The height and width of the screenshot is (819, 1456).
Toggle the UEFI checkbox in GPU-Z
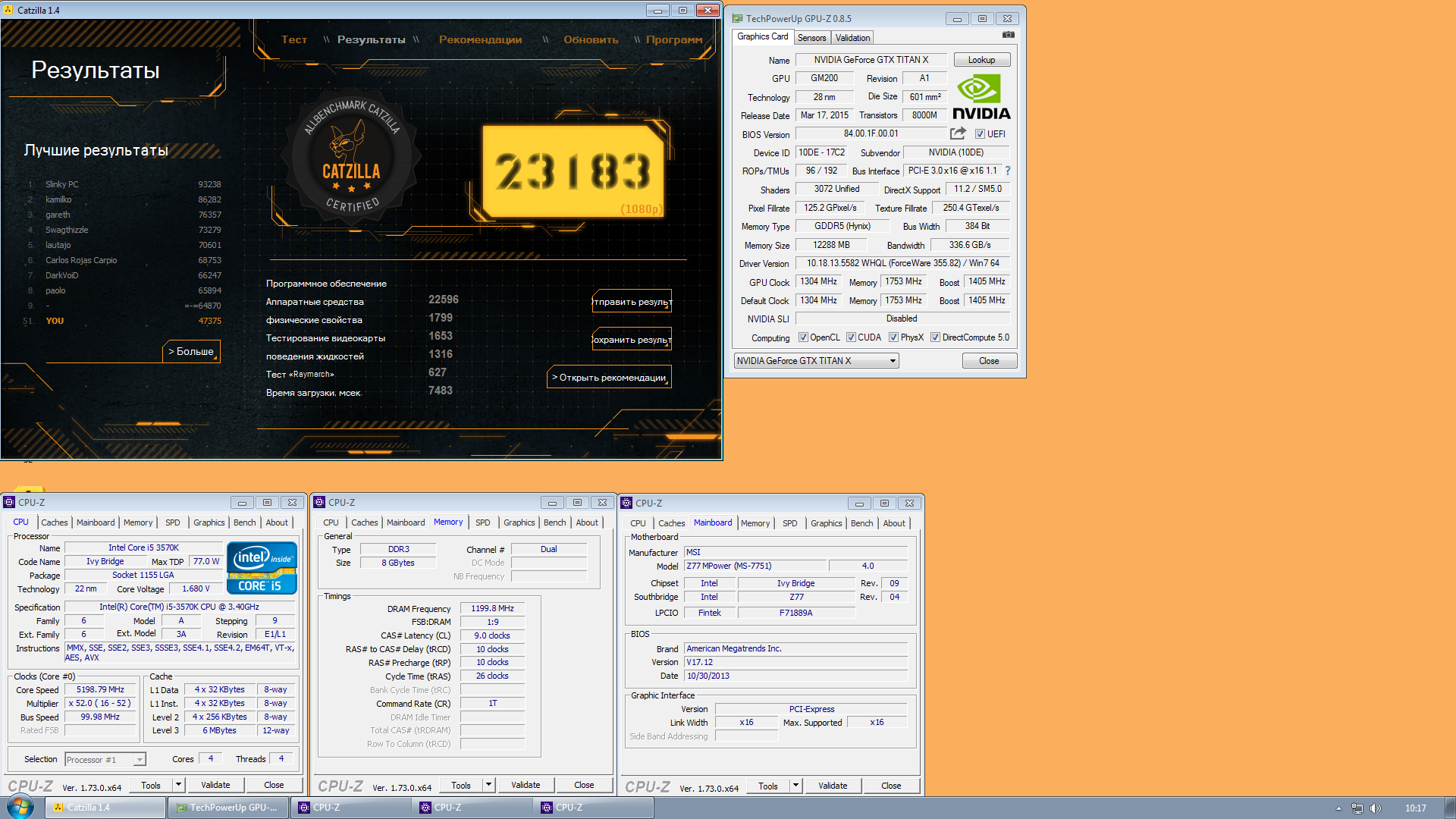coord(980,134)
